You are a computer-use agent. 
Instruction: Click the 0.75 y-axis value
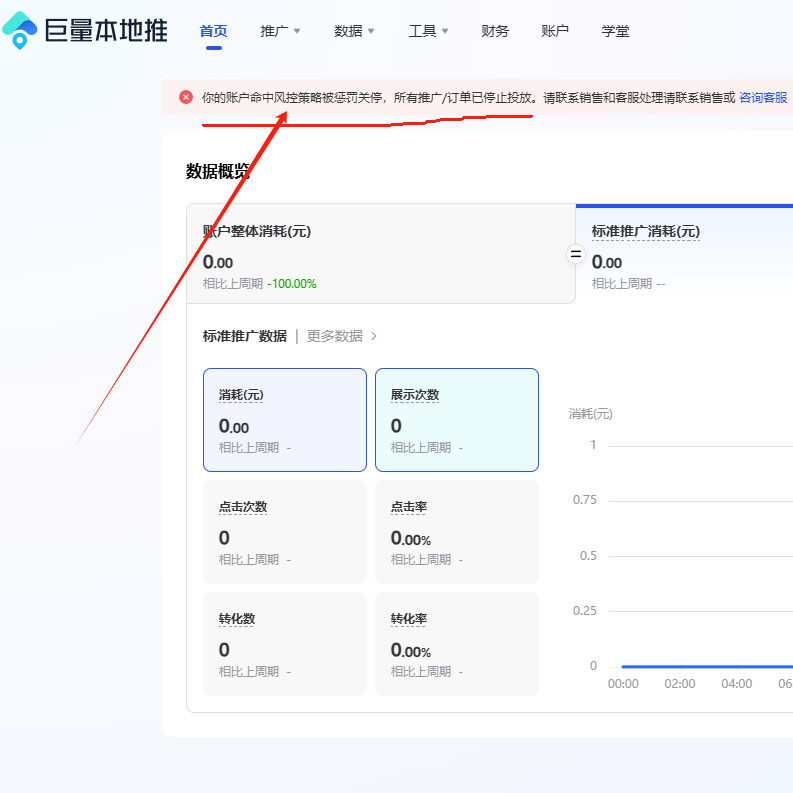585,500
